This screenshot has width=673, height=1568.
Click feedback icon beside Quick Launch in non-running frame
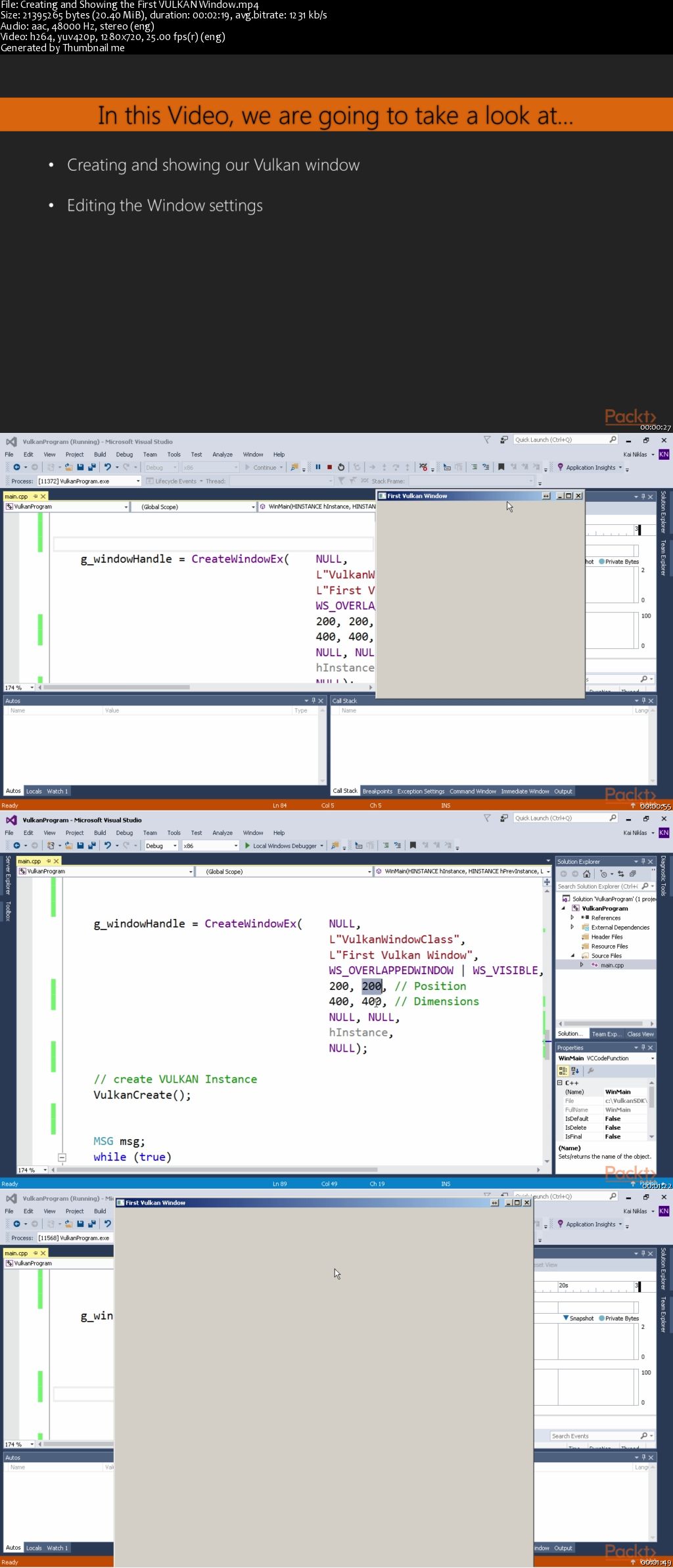click(503, 818)
